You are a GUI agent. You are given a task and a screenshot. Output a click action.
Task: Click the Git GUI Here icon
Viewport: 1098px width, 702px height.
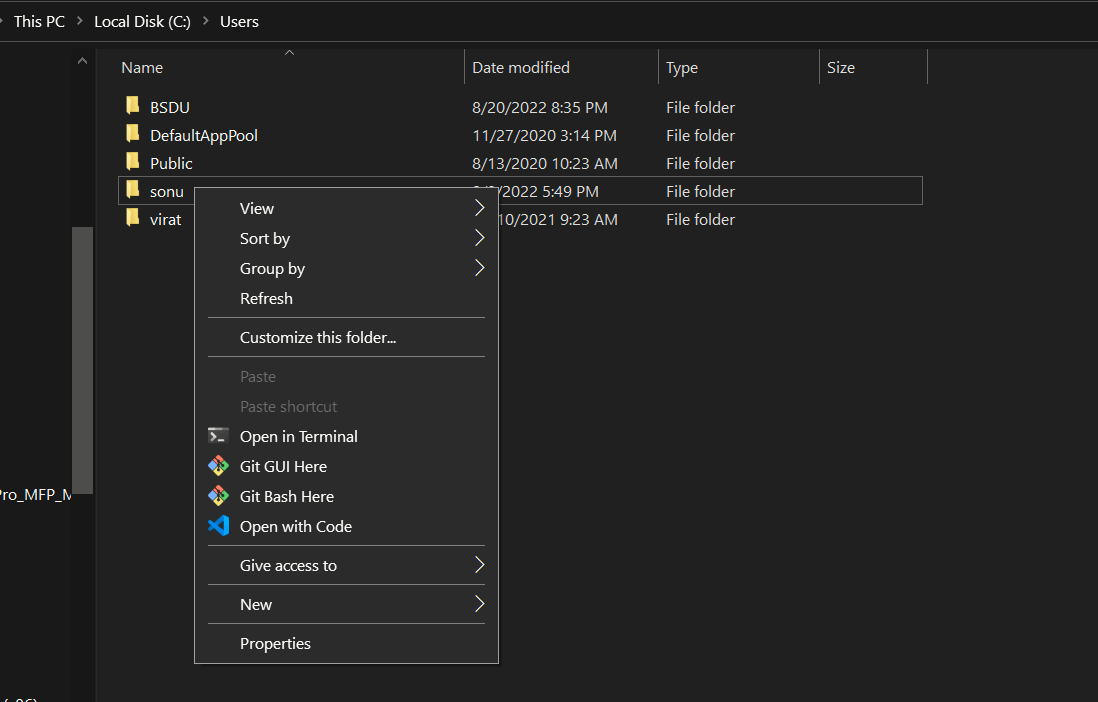tap(218, 466)
